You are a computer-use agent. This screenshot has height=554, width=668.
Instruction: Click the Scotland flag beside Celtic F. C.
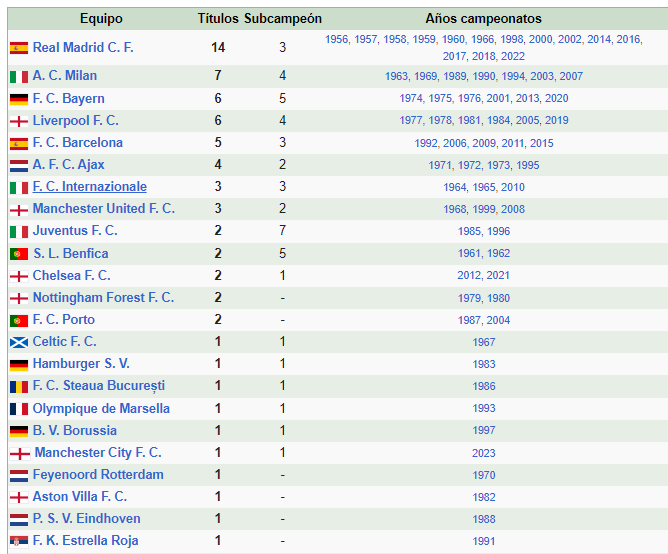click(x=19, y=342)
